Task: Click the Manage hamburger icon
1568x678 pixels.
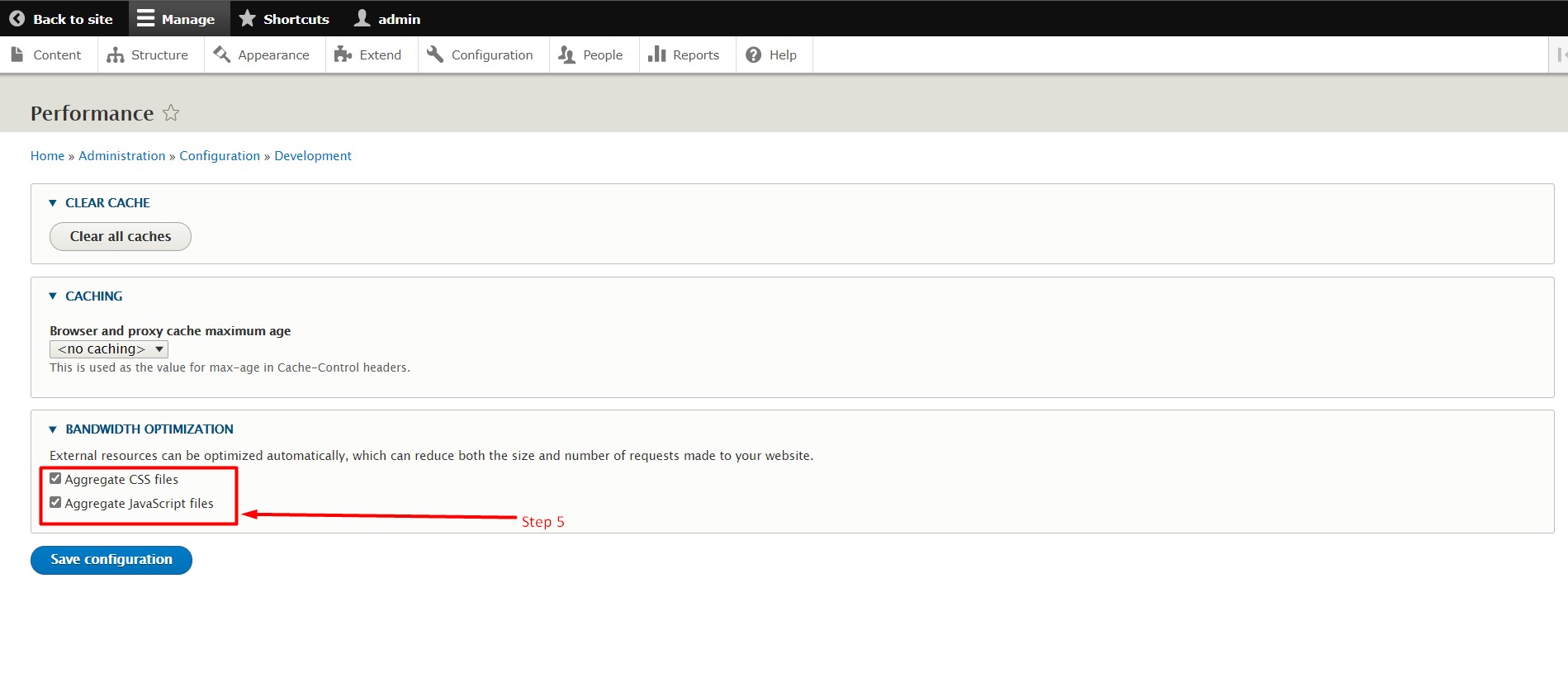Action: tap(145, 18)
